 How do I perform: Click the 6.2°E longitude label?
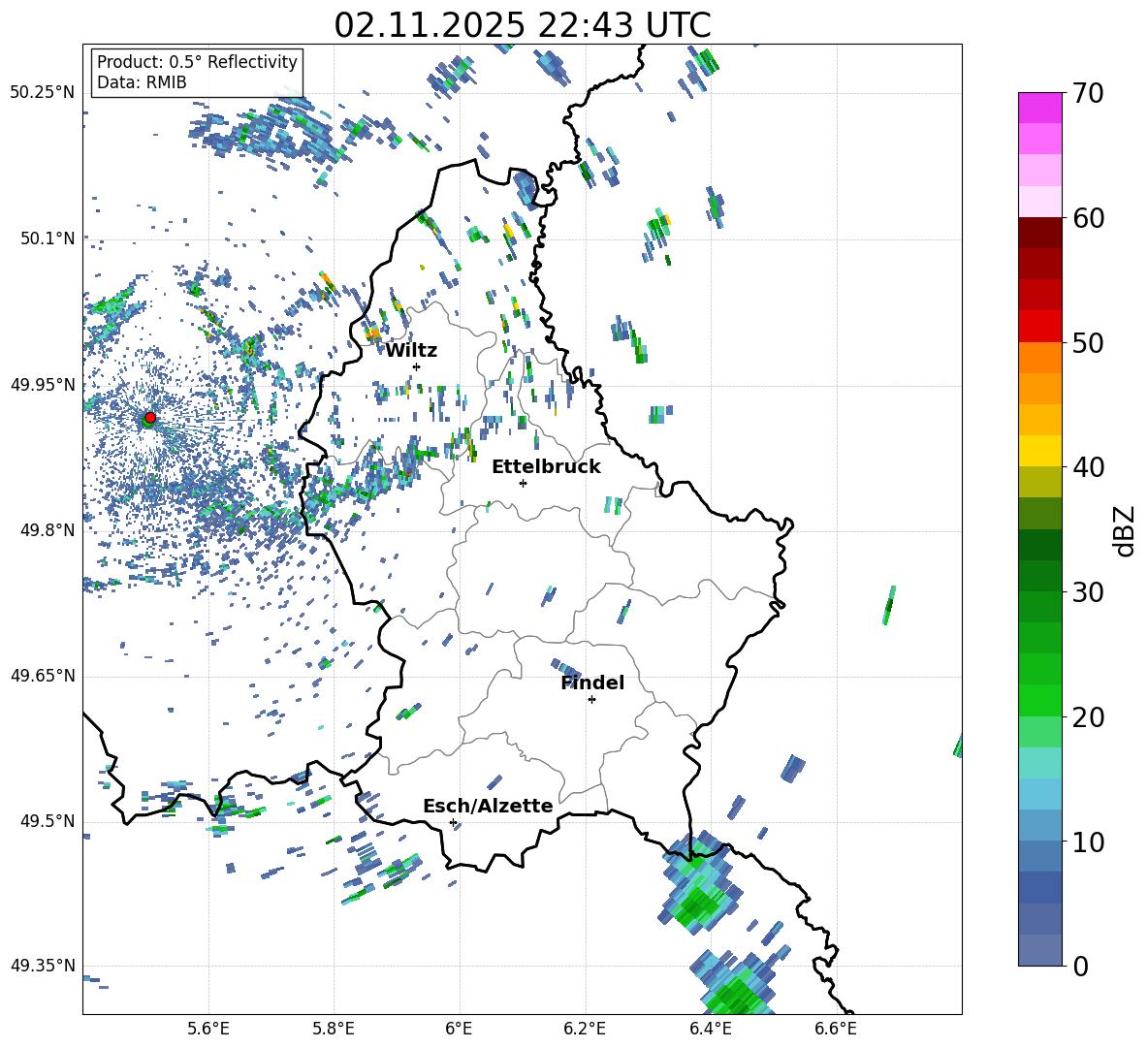[x=585, y=1029]
